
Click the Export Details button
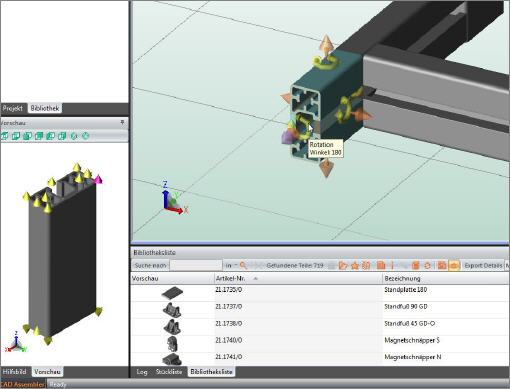click(483, 265)
